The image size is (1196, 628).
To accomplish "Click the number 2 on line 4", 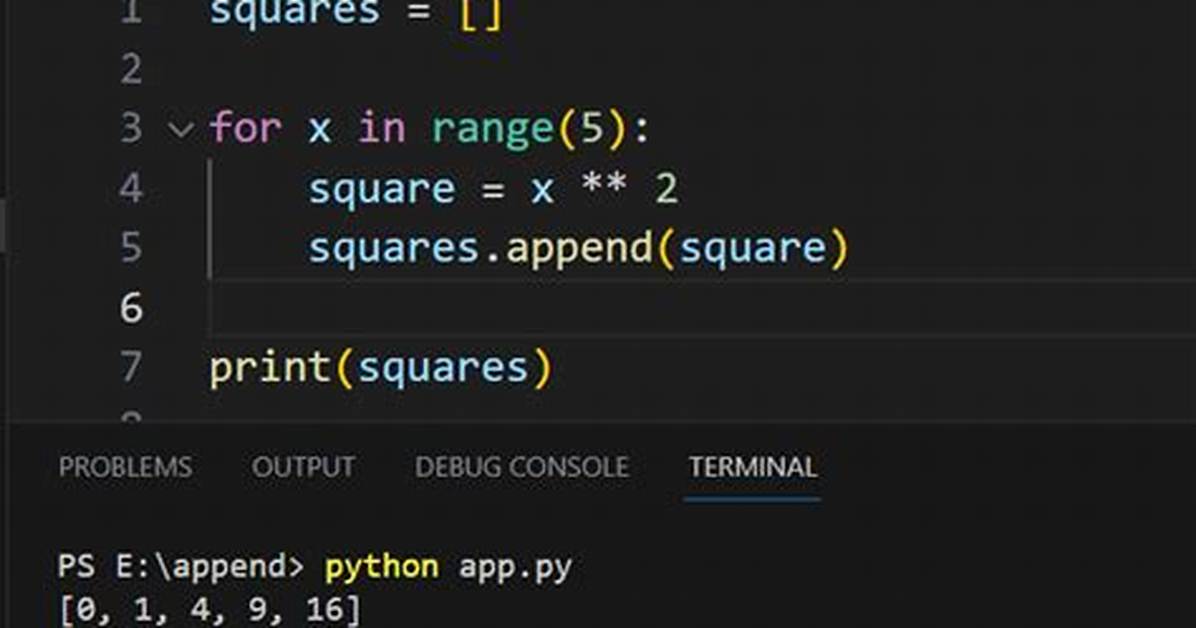I will pos(667,188).
